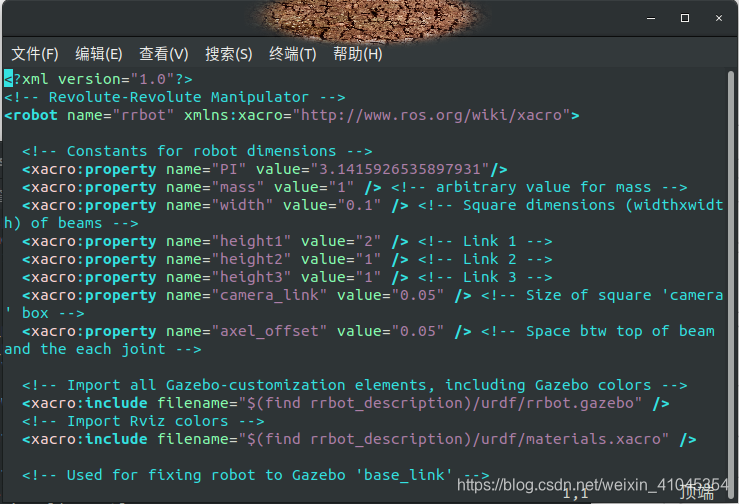Open the 搜索(S) menu
Viewport: 739px width, 504px height.
pyautogui.click(x=229, y=54)
